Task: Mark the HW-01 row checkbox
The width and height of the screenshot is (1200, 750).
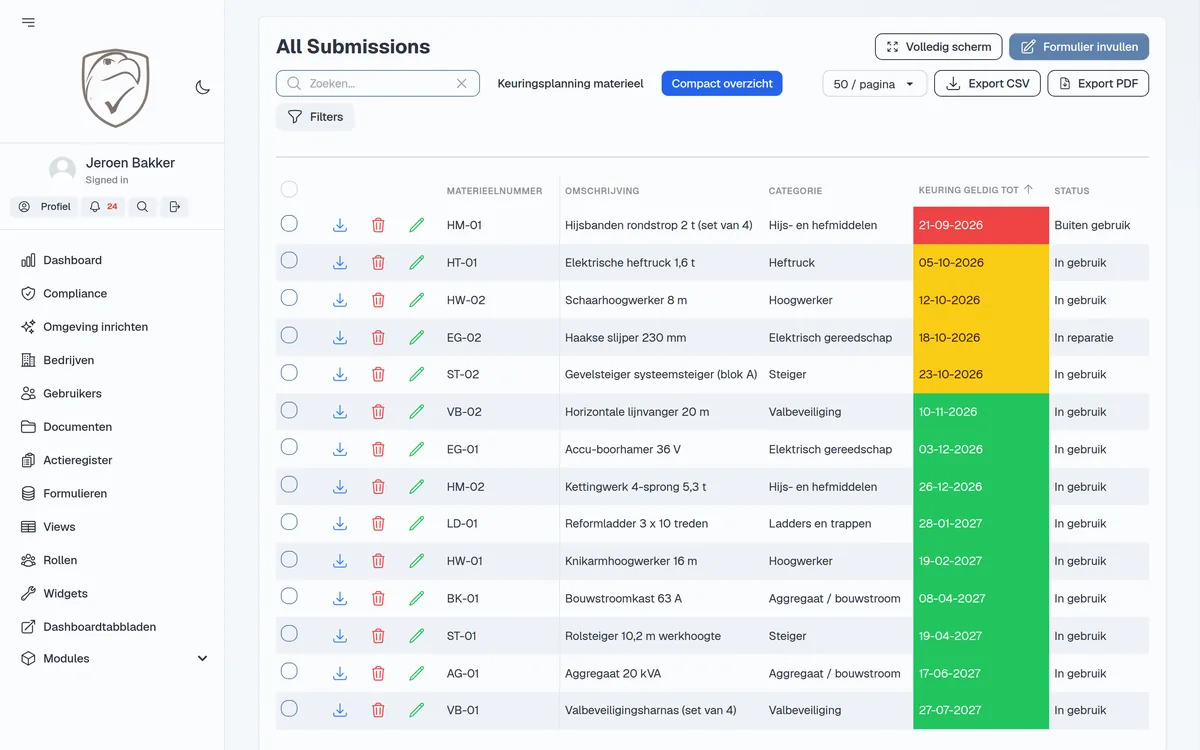Action: [x=289, y=559]
